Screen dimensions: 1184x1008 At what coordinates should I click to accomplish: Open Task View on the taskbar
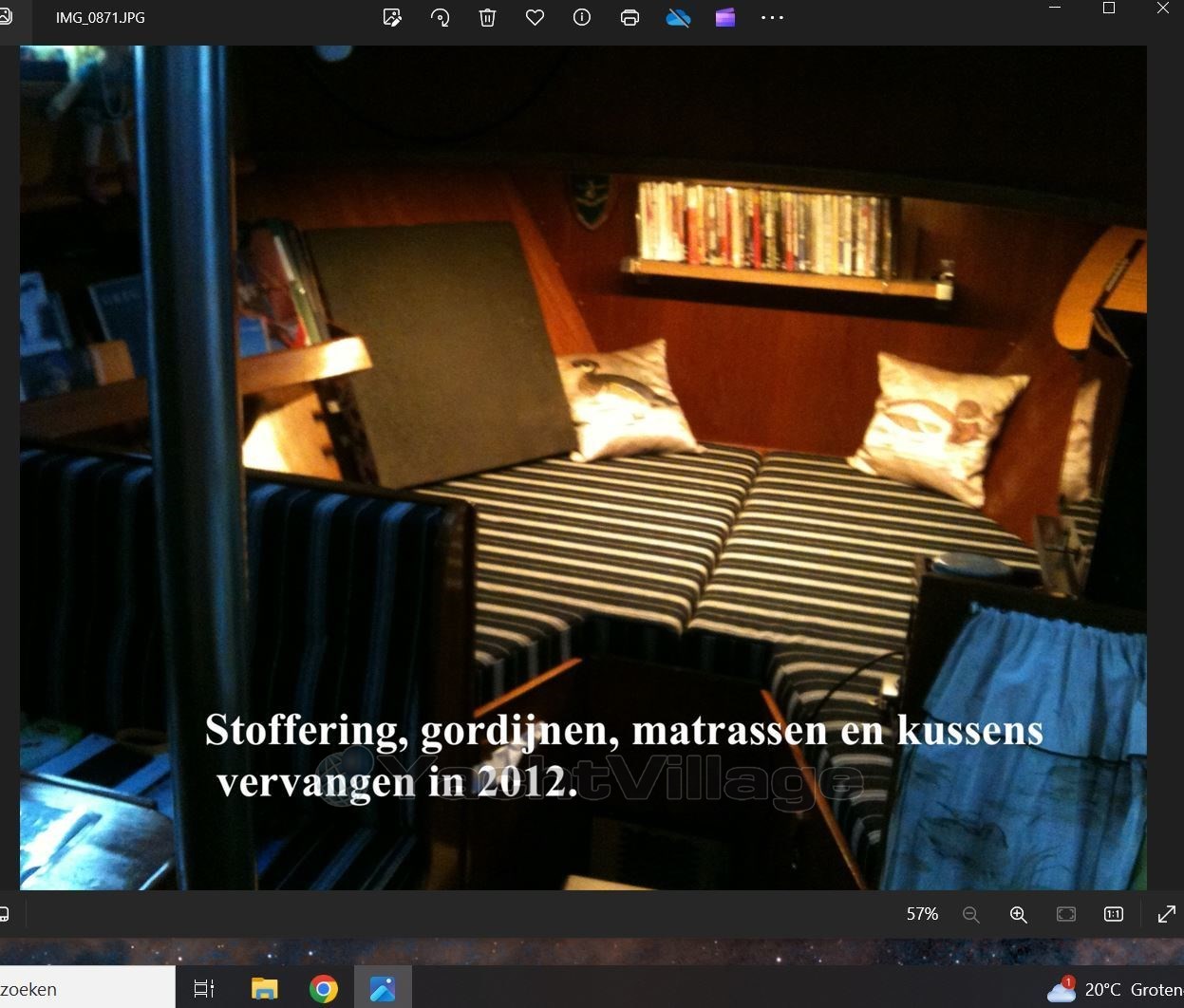204,989
